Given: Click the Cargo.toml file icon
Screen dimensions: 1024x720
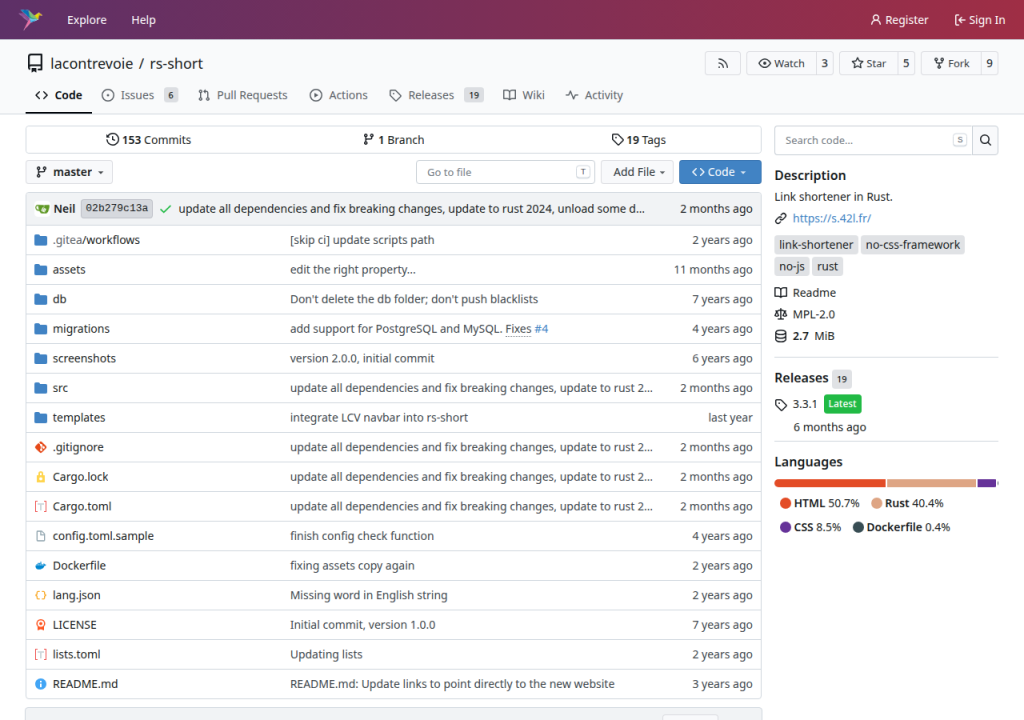Looking at the screenshot, I should tap(40, 506).
